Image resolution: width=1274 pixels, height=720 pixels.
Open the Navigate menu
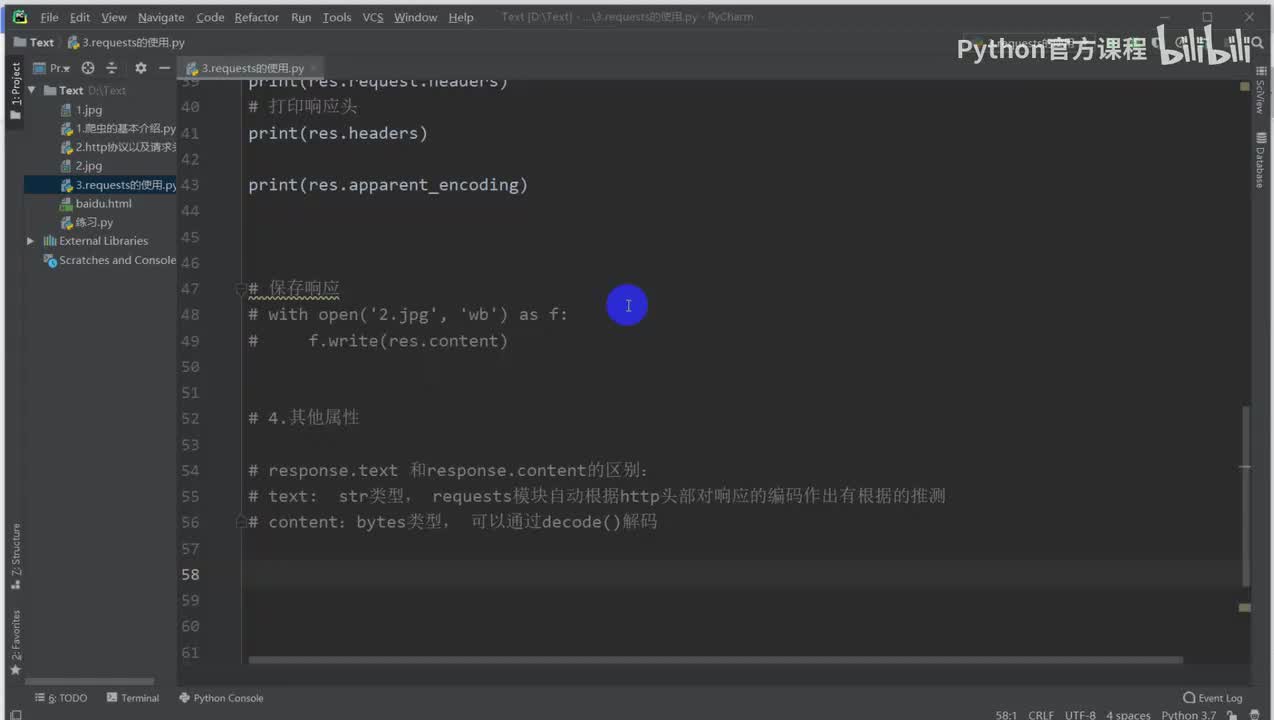[161, 17]
